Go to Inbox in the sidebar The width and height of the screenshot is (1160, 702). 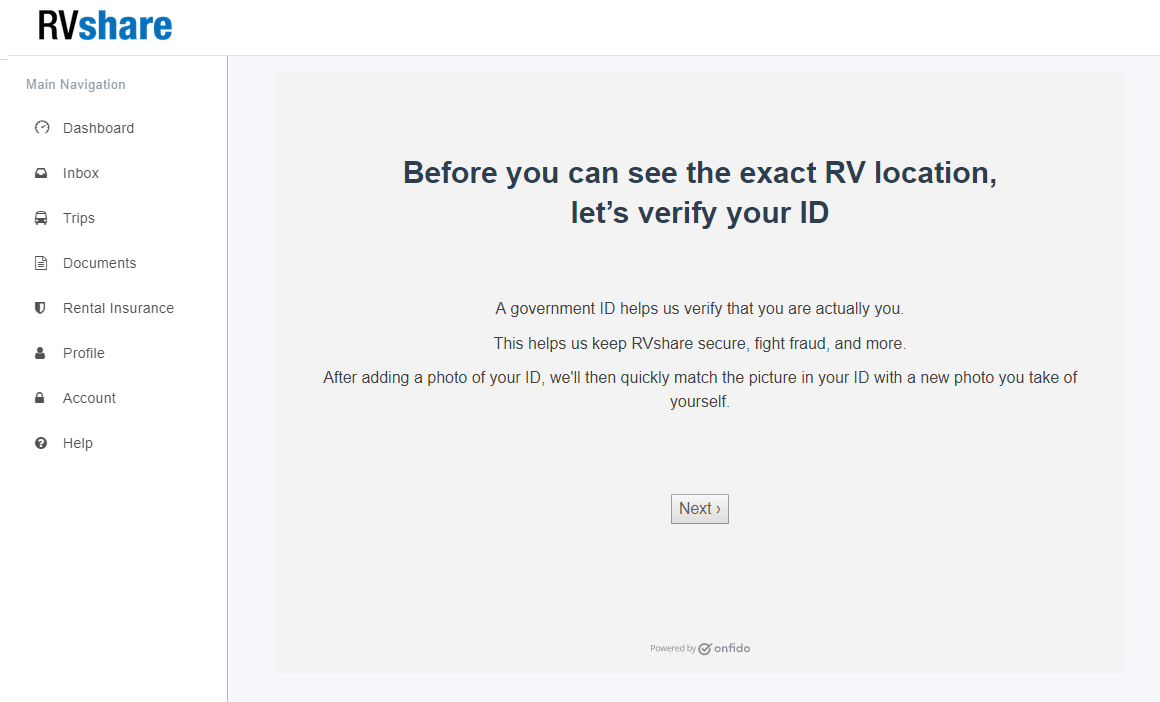pos(81,173)
